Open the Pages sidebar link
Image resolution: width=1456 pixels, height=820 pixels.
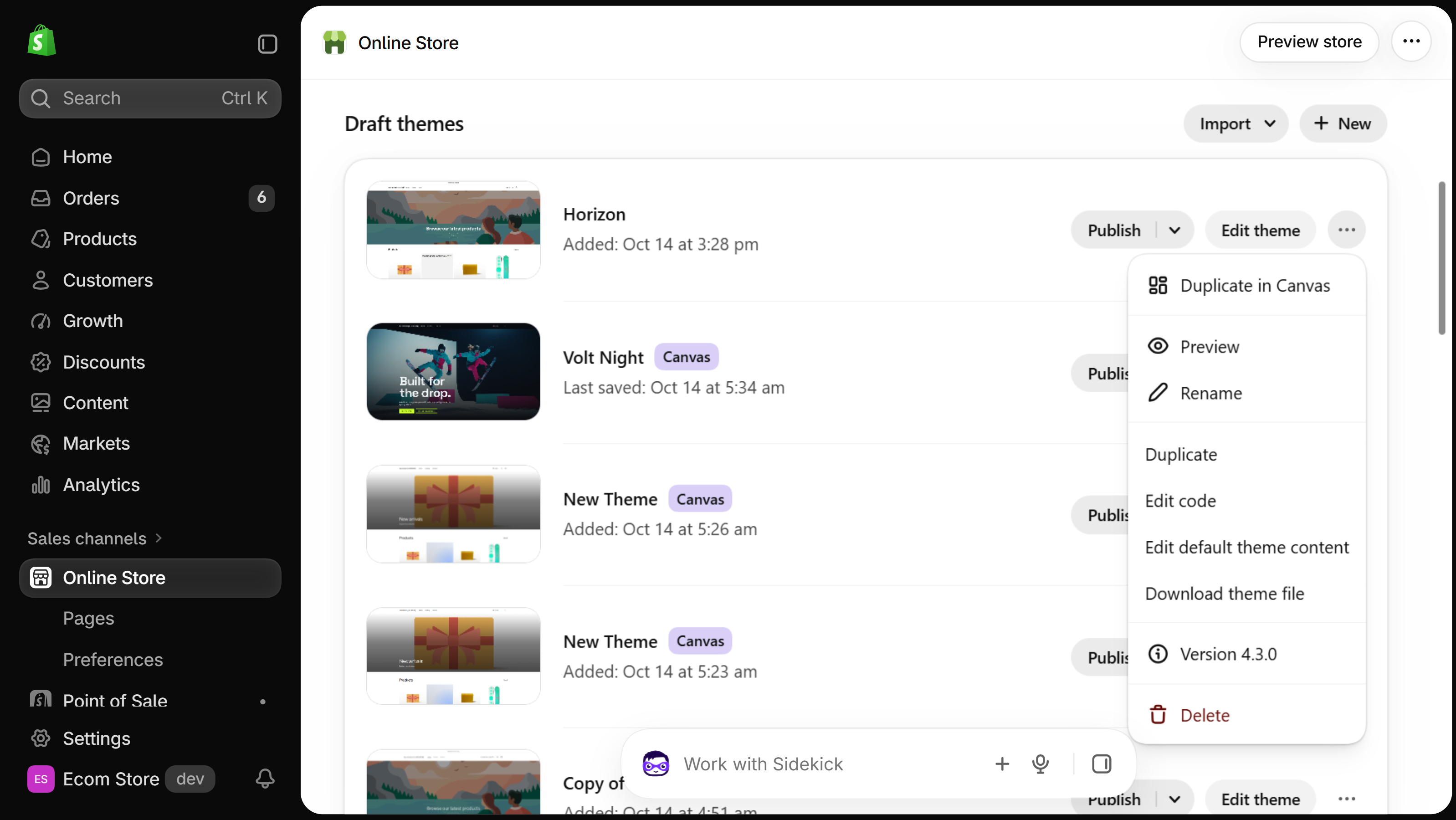pos(89,618)
